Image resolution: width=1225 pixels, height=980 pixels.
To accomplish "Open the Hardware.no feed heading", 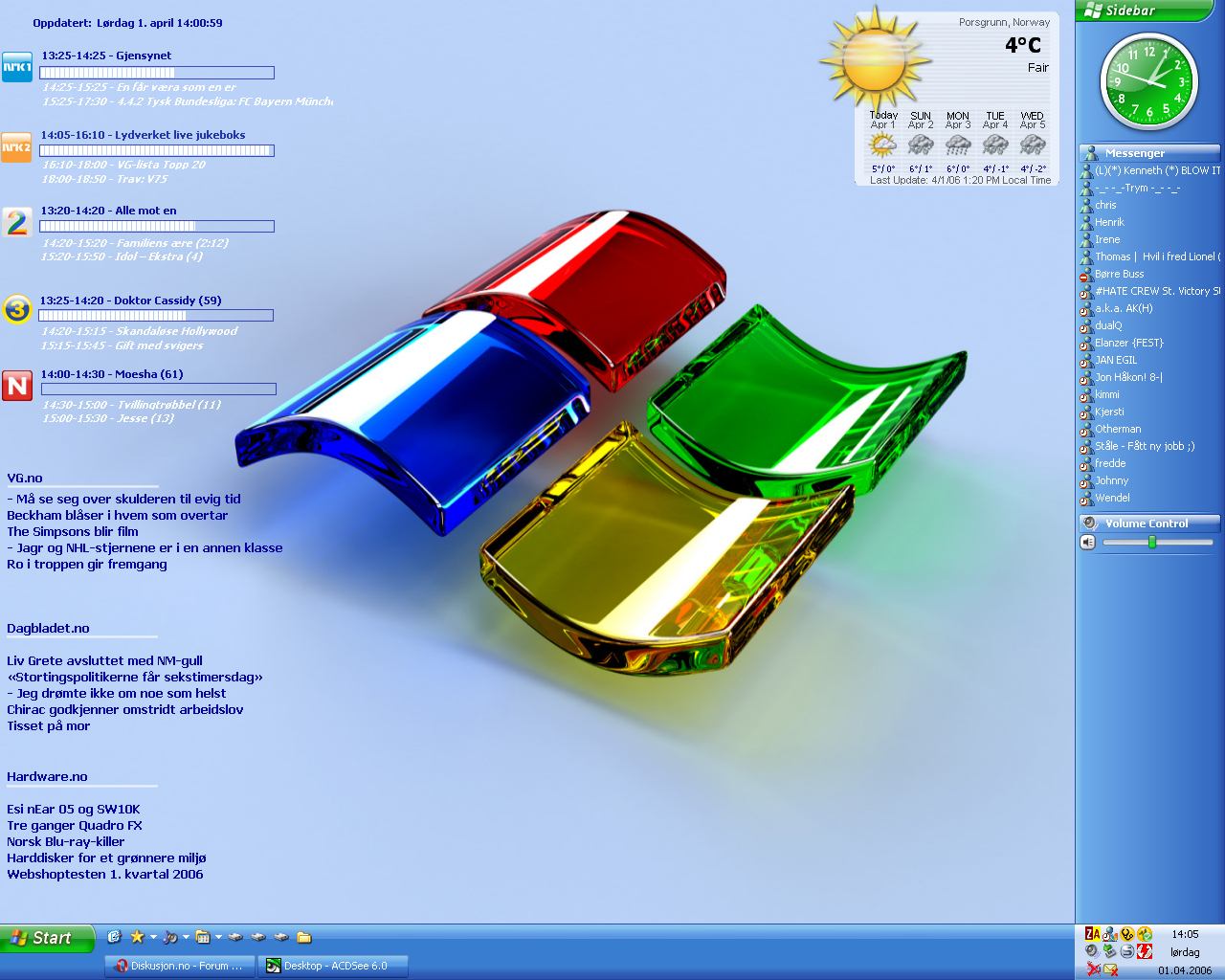I will (x=47, y=776).
